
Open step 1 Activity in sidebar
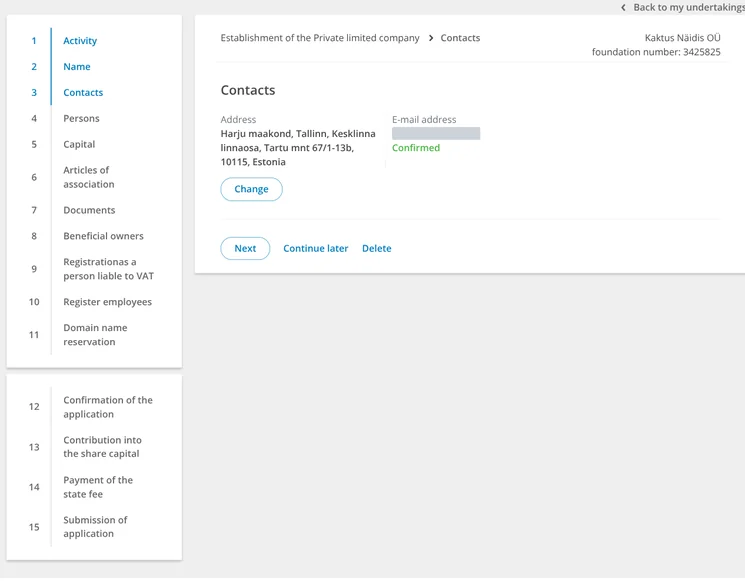click(x=80, y=41)
